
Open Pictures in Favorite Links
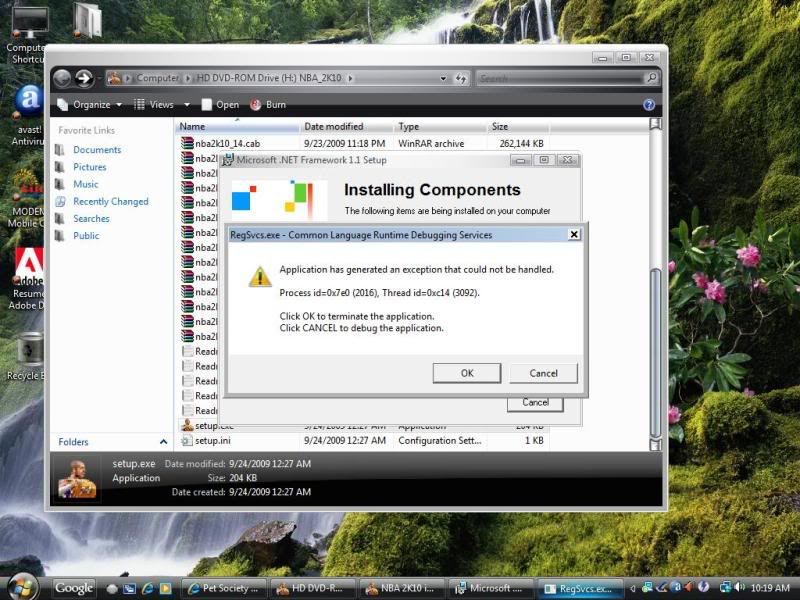point(89,167)
